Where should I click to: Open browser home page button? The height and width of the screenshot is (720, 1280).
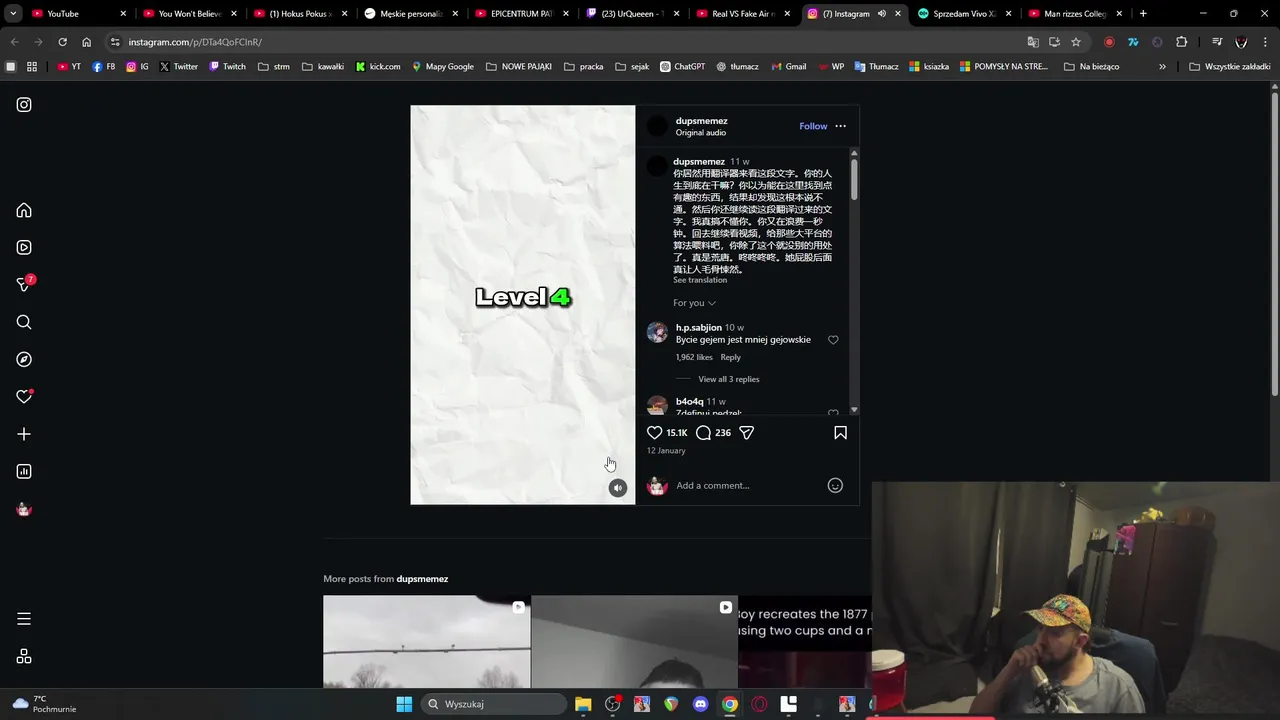coord(86,42)
